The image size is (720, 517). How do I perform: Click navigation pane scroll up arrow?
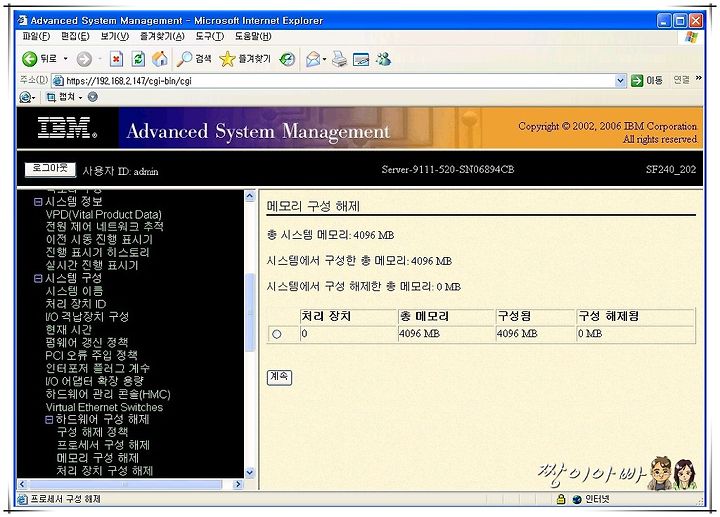250,196
